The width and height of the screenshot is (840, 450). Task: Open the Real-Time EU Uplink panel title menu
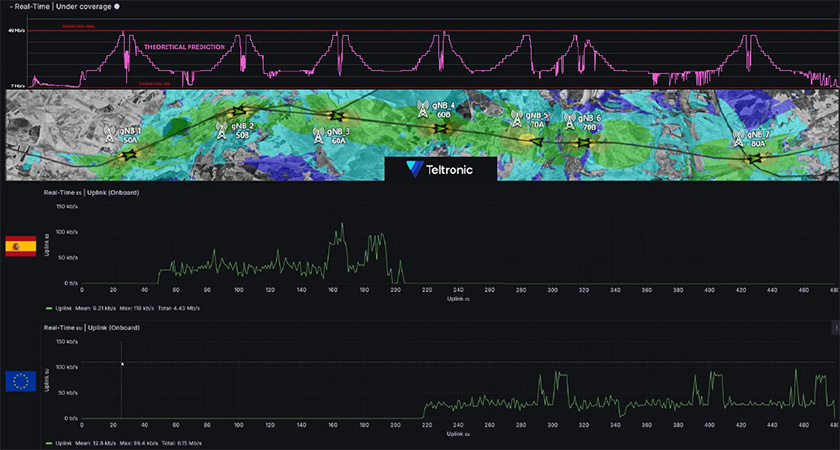[92, 327]
